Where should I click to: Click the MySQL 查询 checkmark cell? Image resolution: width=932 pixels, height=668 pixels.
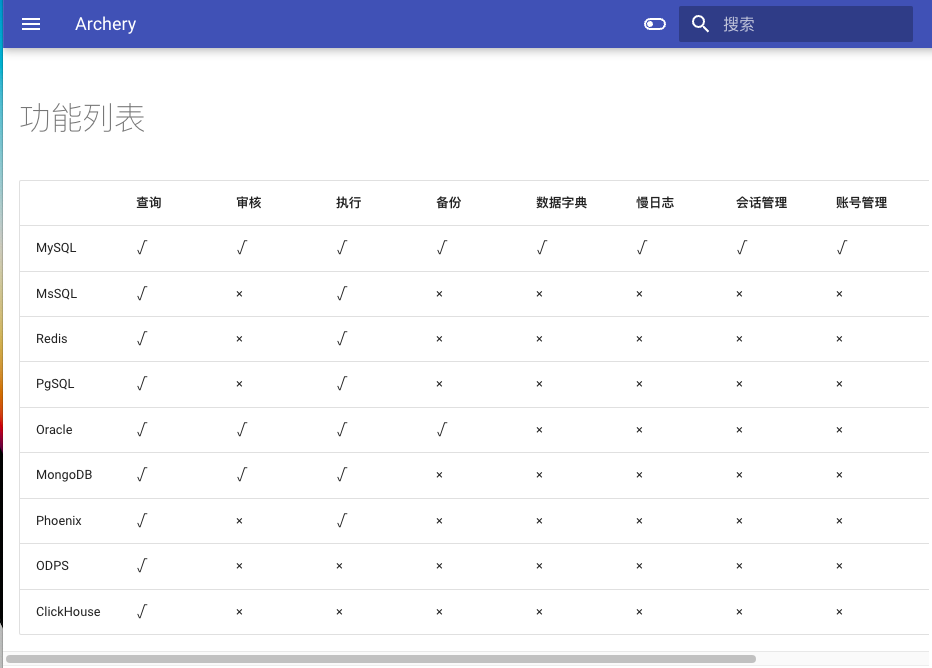click(x=141, y=248)
